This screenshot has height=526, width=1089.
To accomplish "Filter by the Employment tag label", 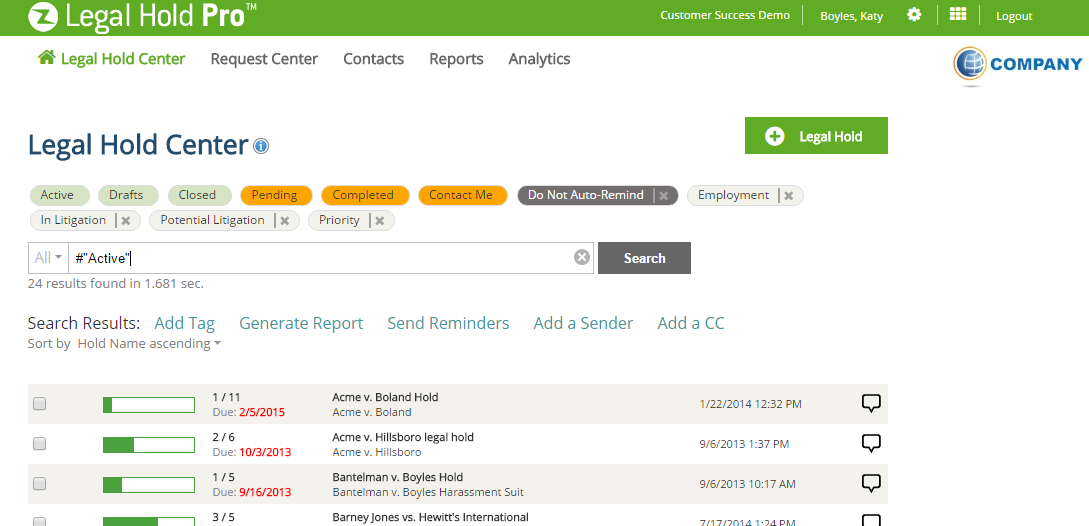I will click(x=733, y=195).
